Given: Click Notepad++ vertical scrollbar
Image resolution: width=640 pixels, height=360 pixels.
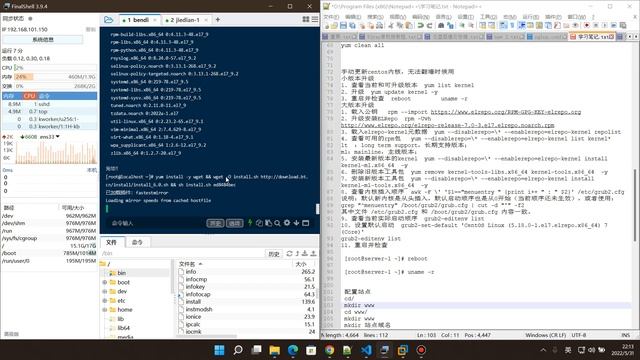Looking at the screenshot, I should 635,204.
